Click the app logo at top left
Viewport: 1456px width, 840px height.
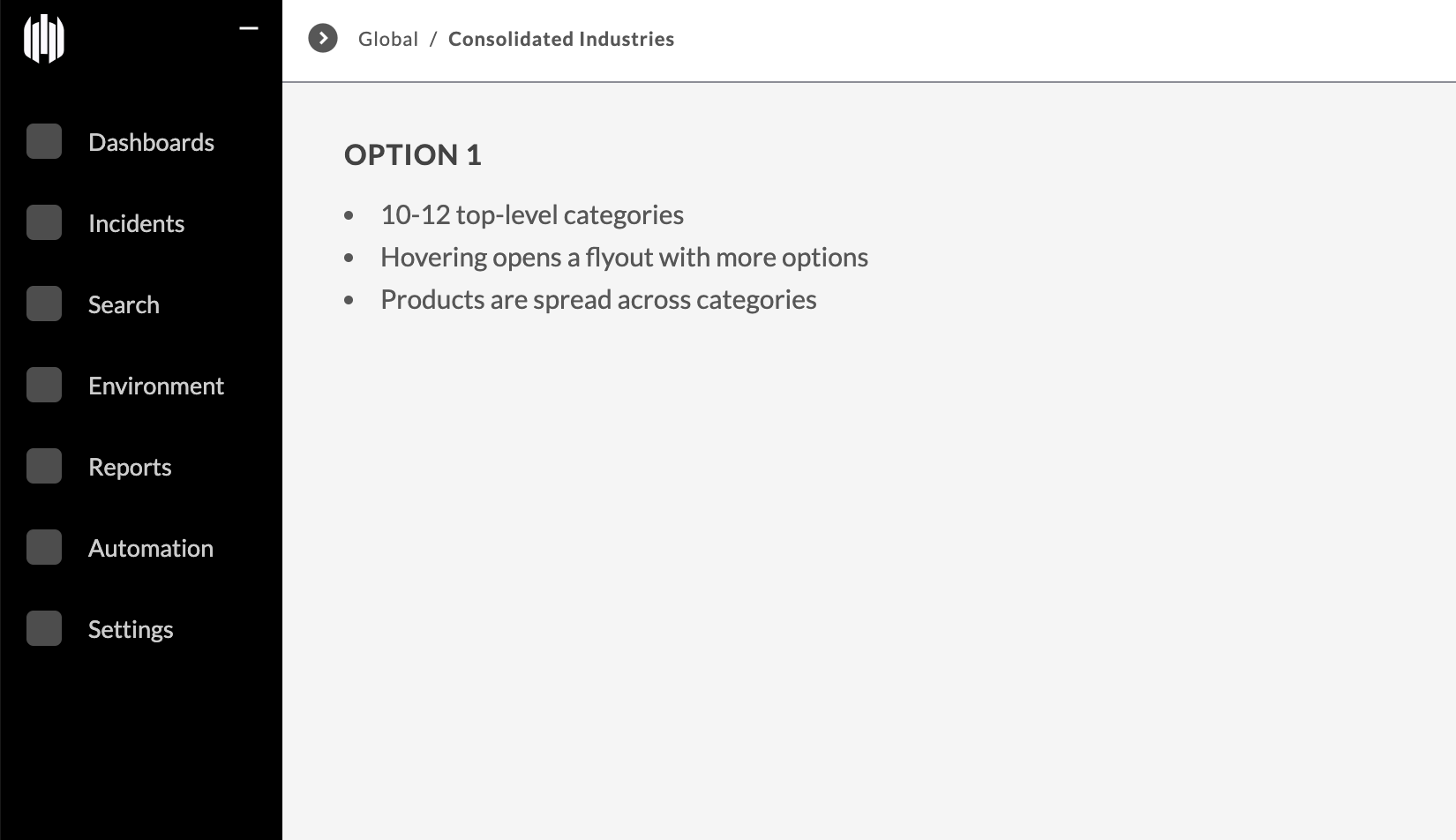click(42, 39)
